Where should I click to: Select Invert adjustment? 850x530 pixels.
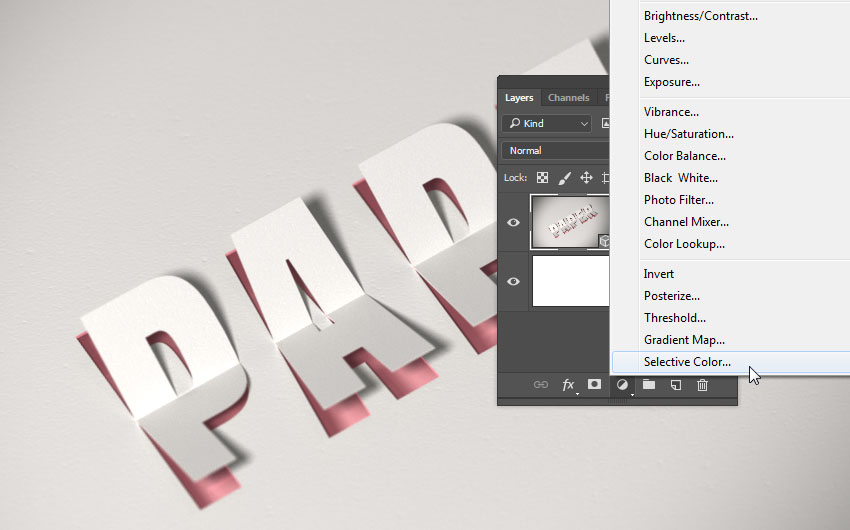click(x=659, y=274)
